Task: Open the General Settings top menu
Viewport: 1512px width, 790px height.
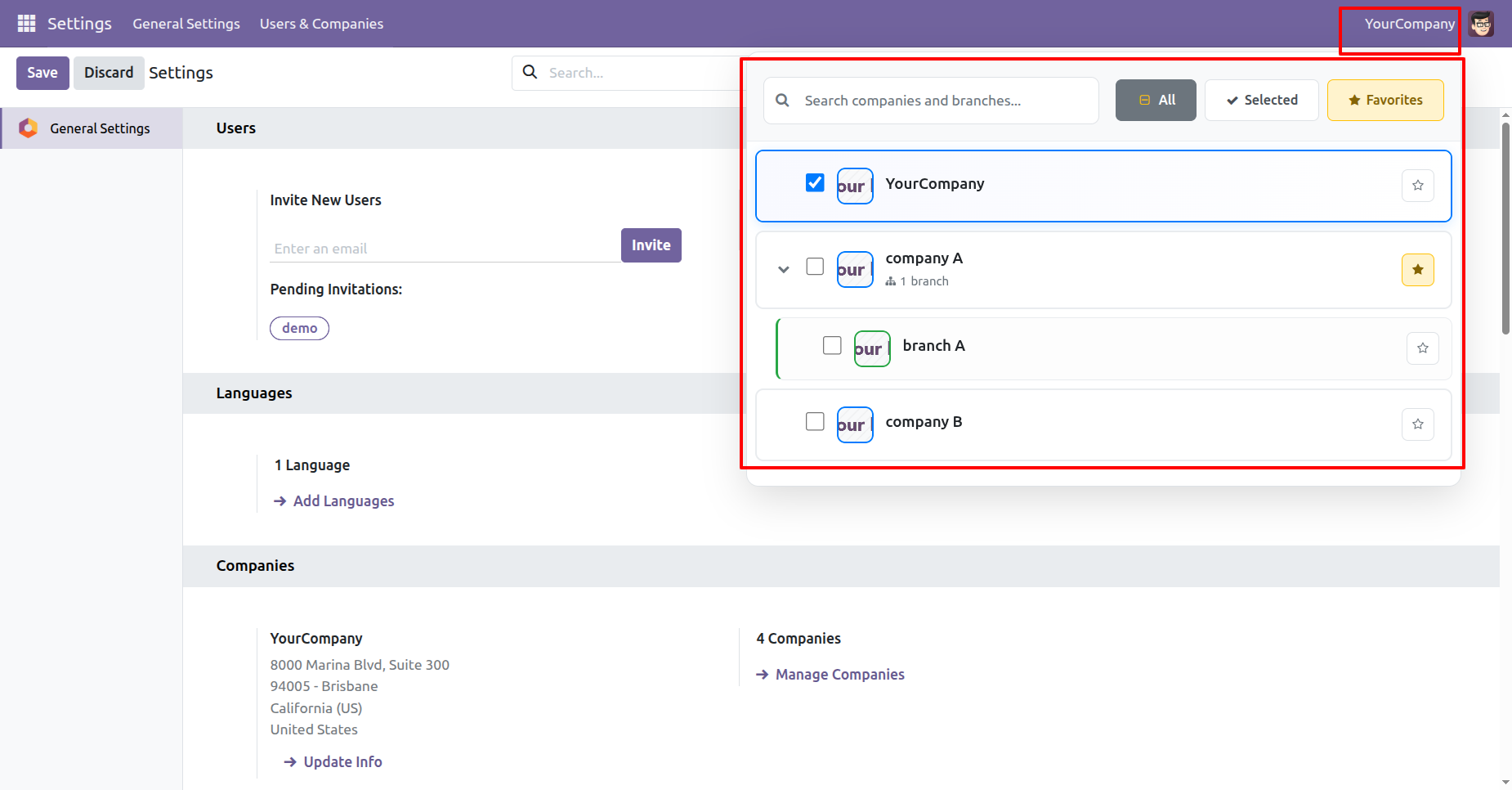Action: tap(186, 24)
